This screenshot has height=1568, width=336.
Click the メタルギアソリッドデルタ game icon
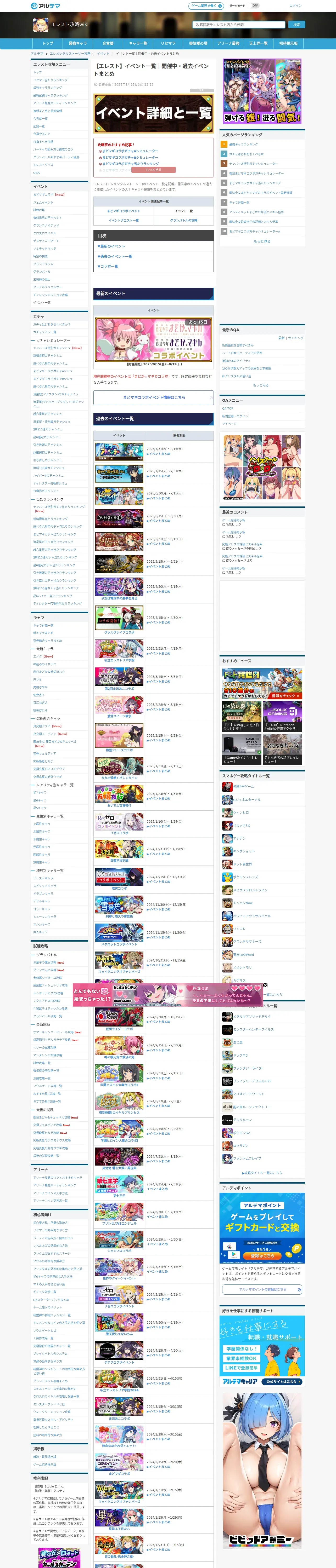(x=227, y=1017)
